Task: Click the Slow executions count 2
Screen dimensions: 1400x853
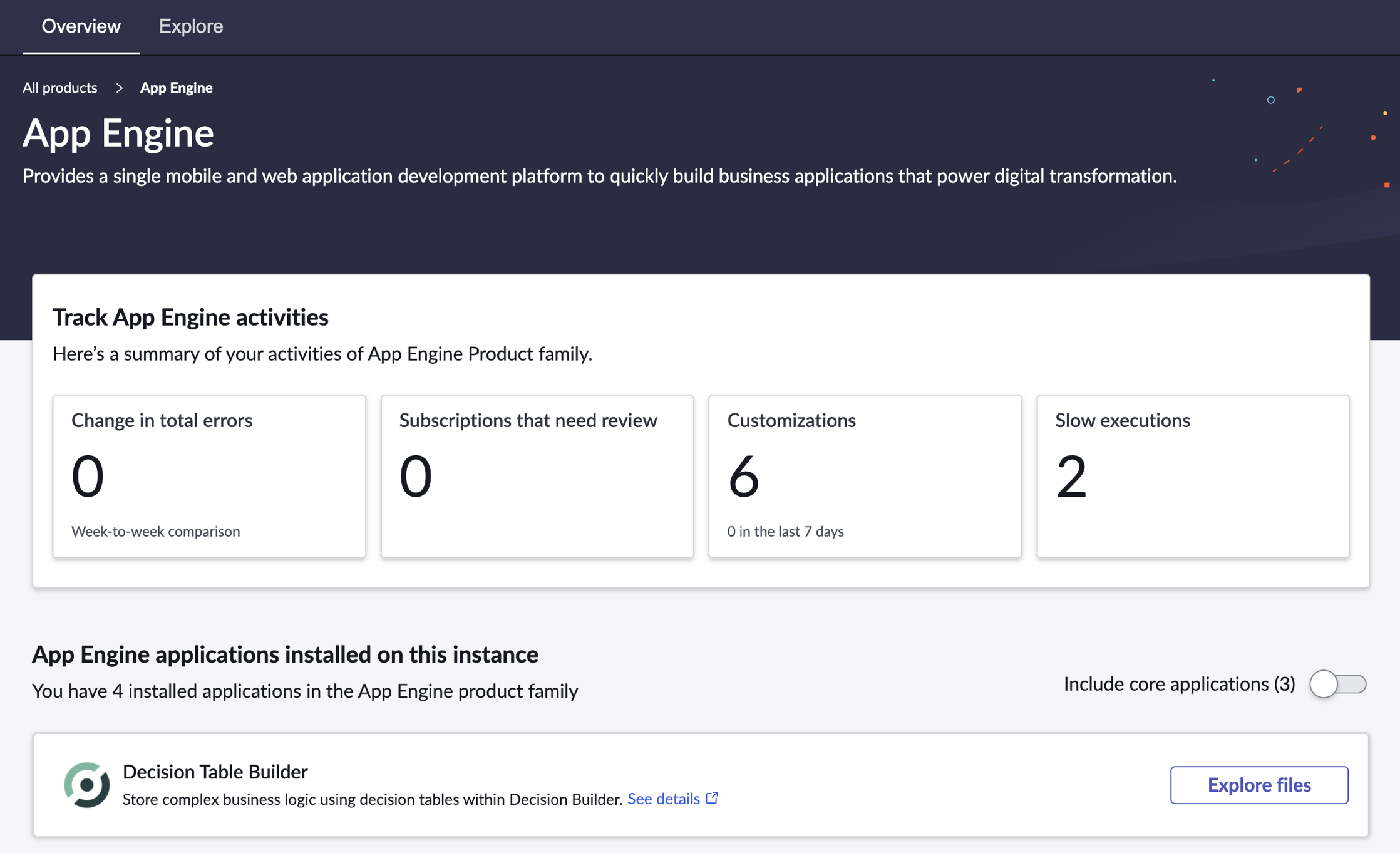Action: point(1071,476)
